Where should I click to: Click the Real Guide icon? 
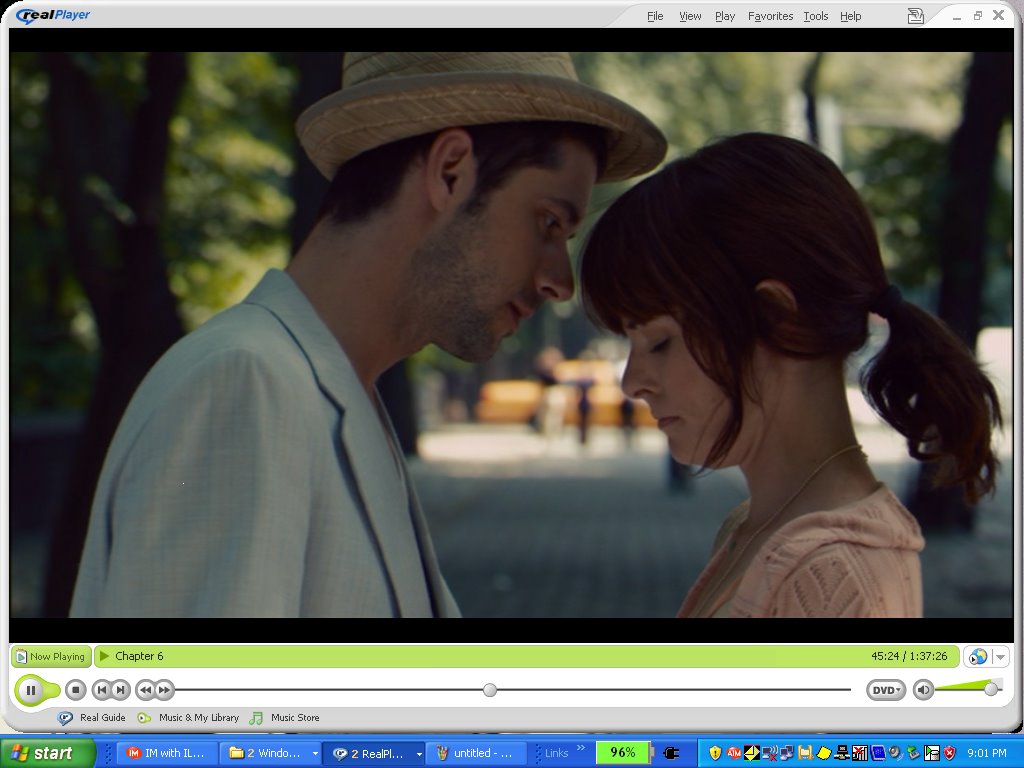pos(65,718)
